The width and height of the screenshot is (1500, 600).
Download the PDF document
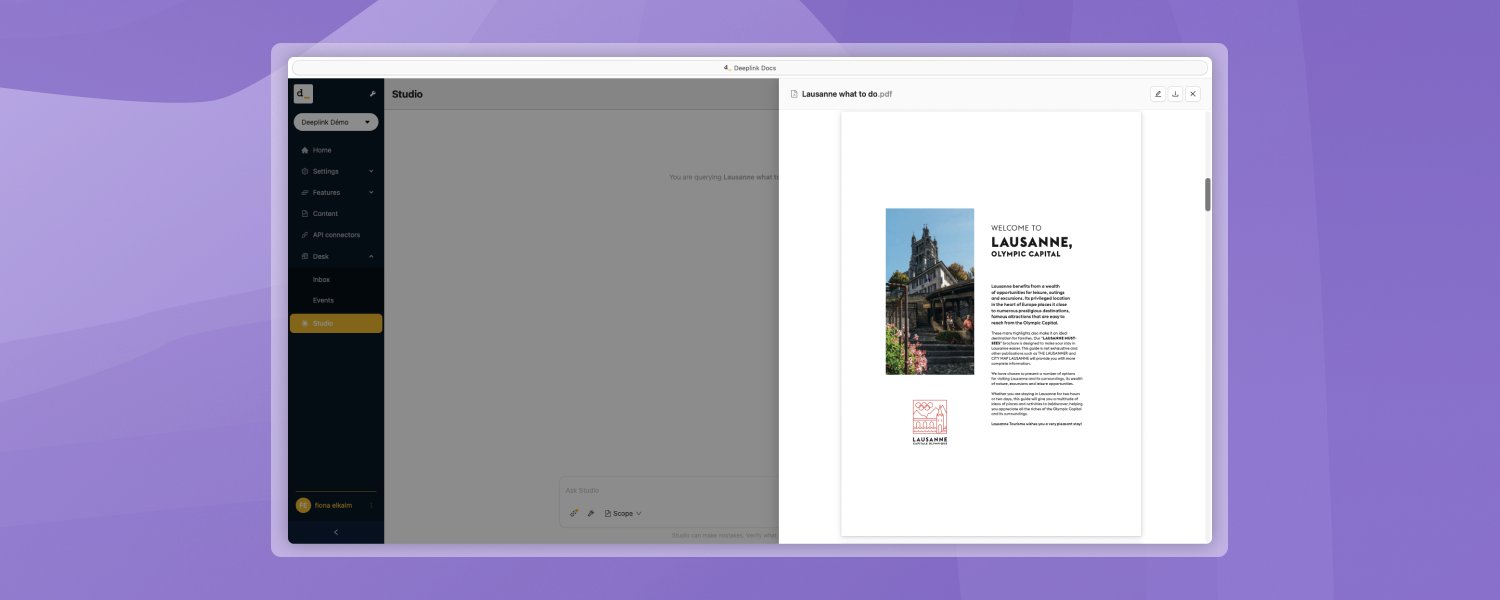coord(1176,94)
